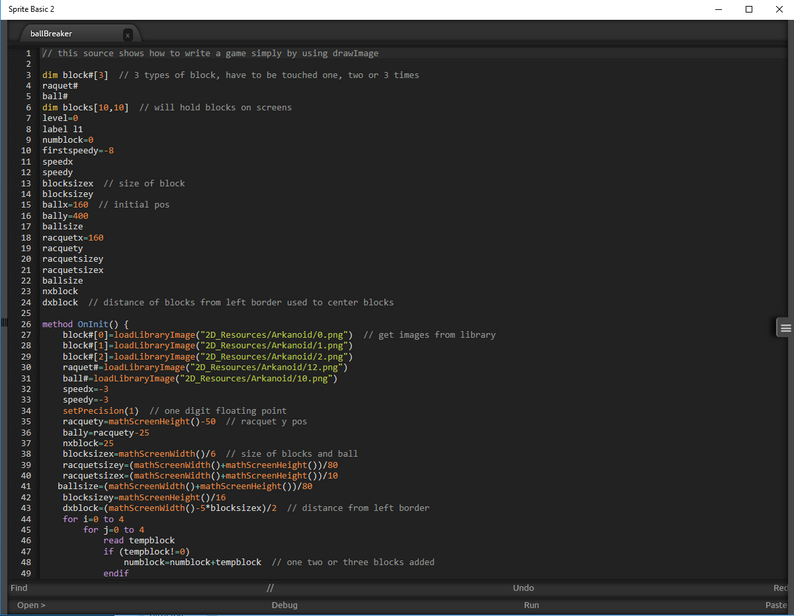Start the Debug command
Viewport: 794px width, 616px height.
[284, 605]
